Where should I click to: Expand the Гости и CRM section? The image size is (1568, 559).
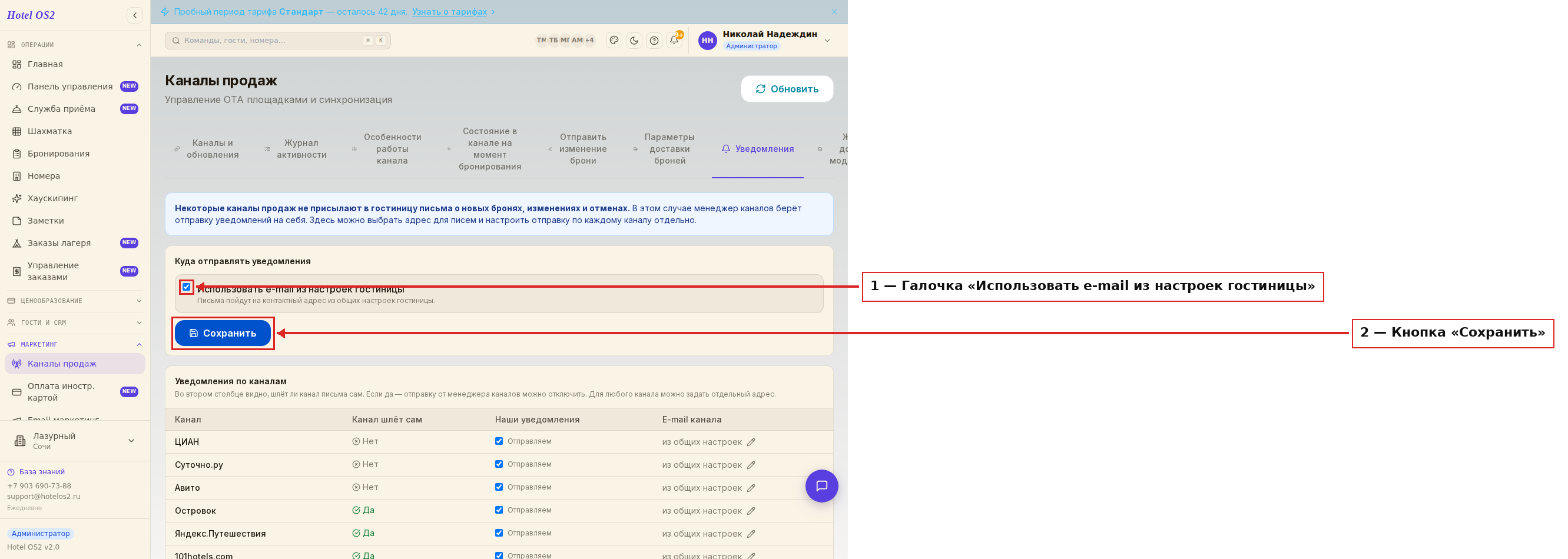(75, 323)
